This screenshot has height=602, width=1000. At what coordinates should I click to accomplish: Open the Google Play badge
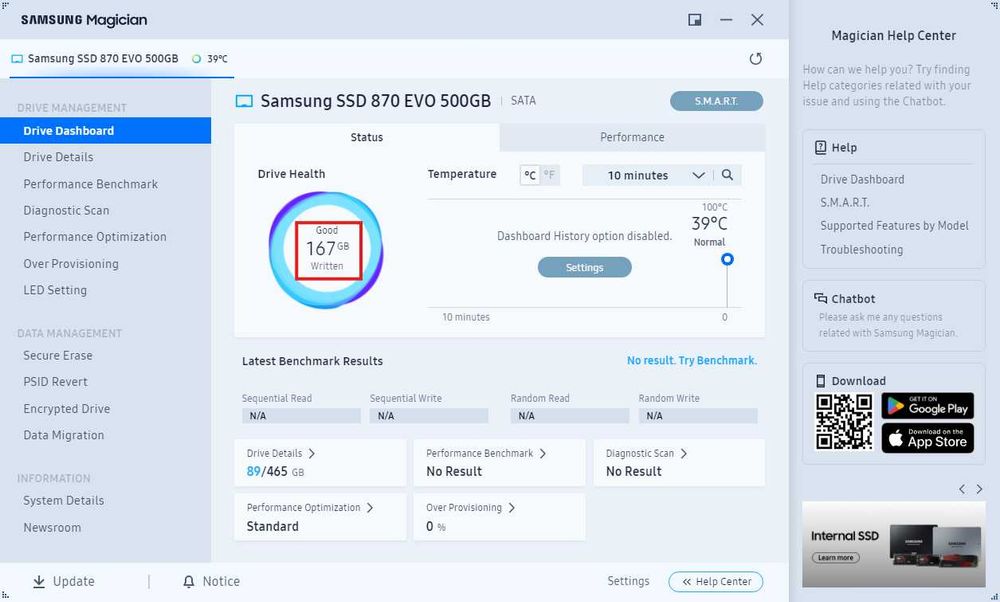coord(927,406)
